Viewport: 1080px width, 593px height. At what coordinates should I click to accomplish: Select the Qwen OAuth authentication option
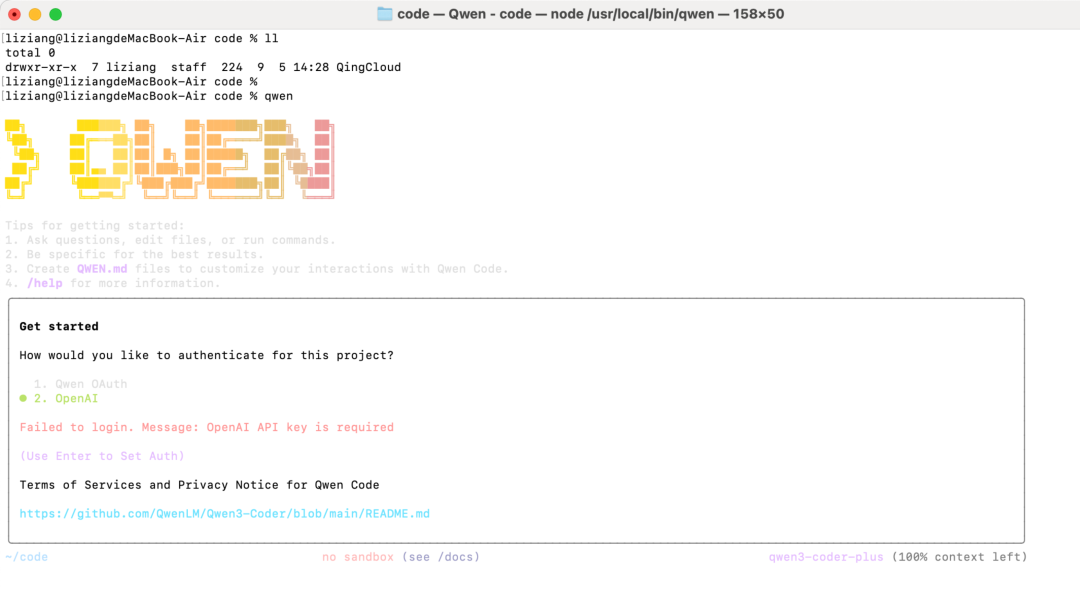point(81,384)
